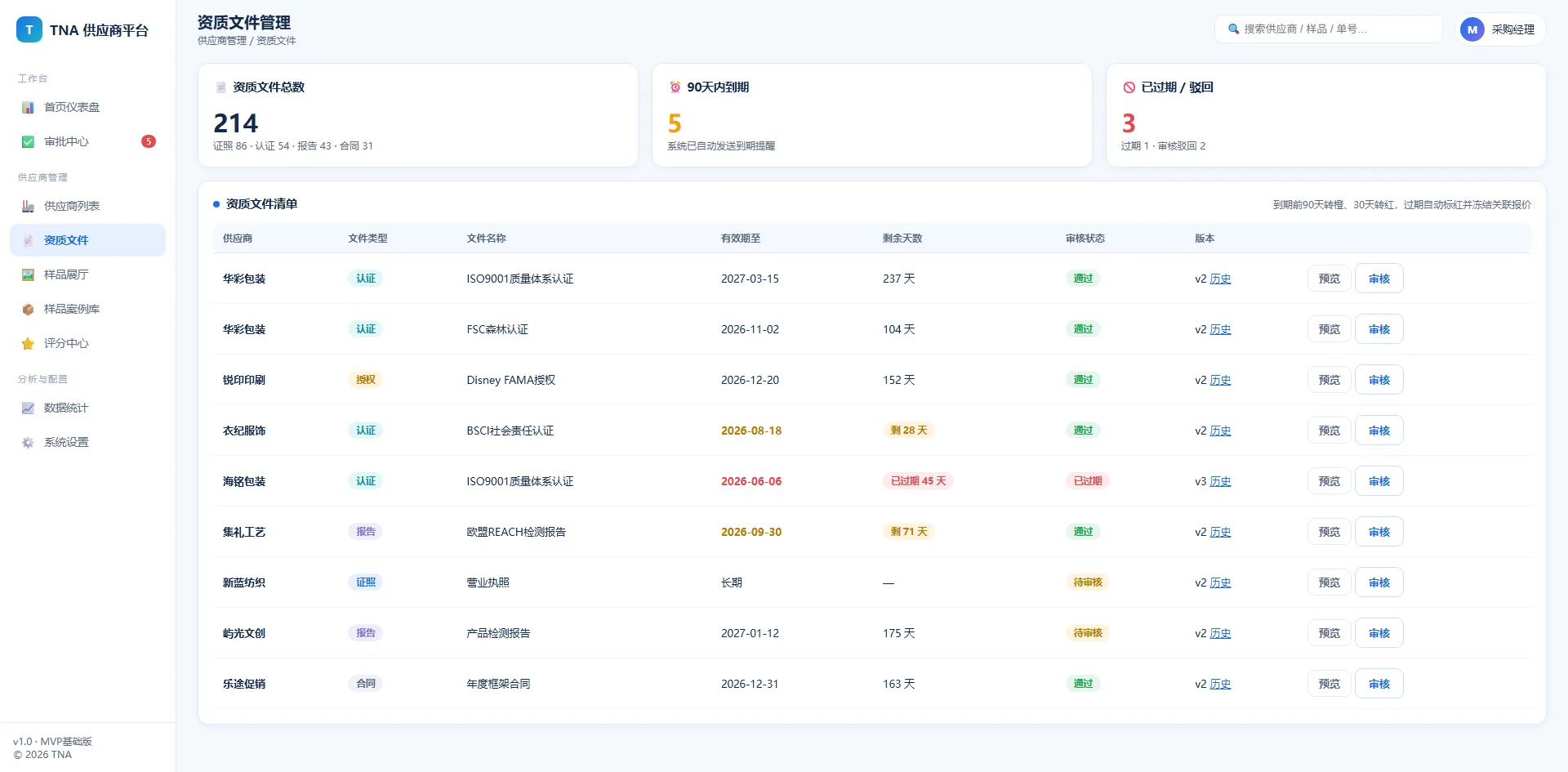Navigate to 数据统计
This screenshot has width=1568, height=772.
click(x=87, y=408)
